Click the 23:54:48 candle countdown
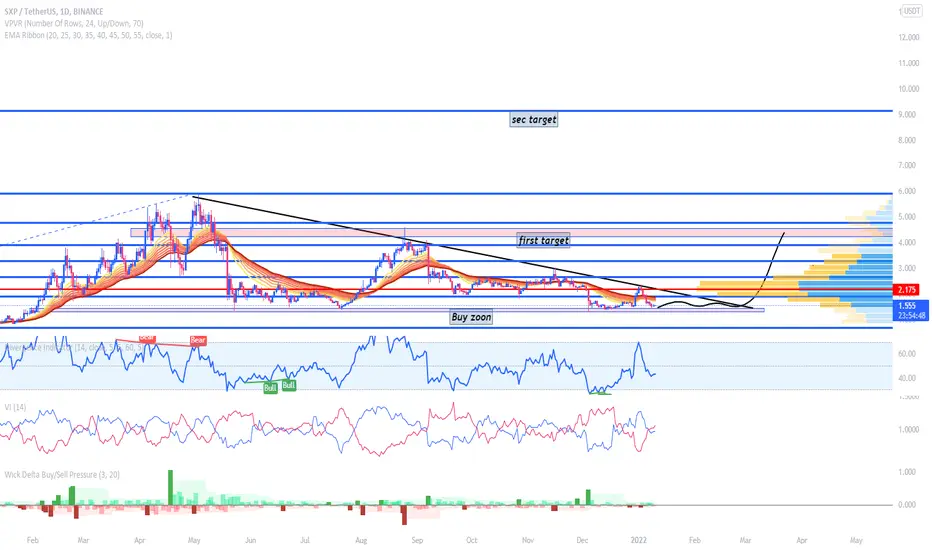Screen dimensions: 932x550 912,316
